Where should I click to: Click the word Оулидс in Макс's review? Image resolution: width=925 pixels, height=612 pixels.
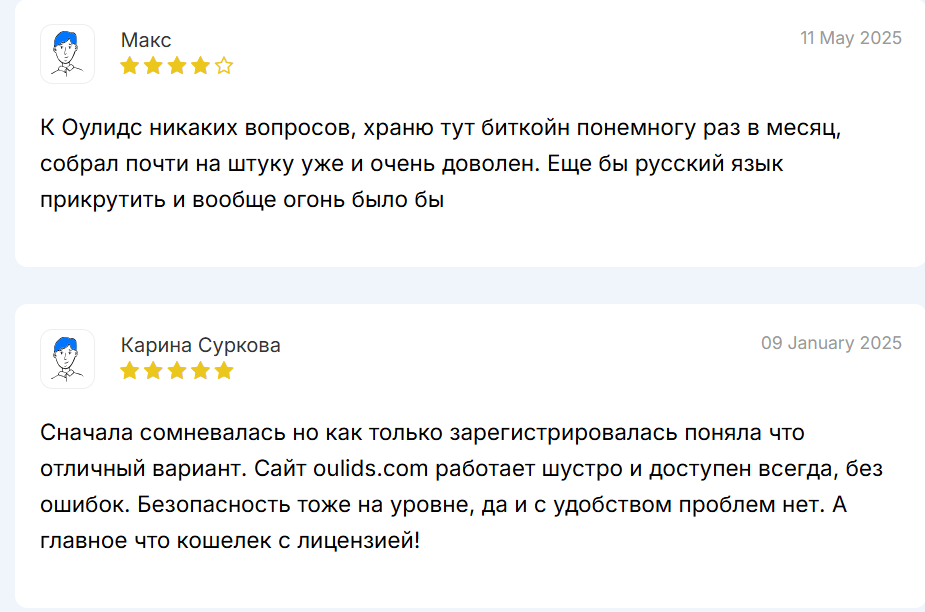point(103,129)
